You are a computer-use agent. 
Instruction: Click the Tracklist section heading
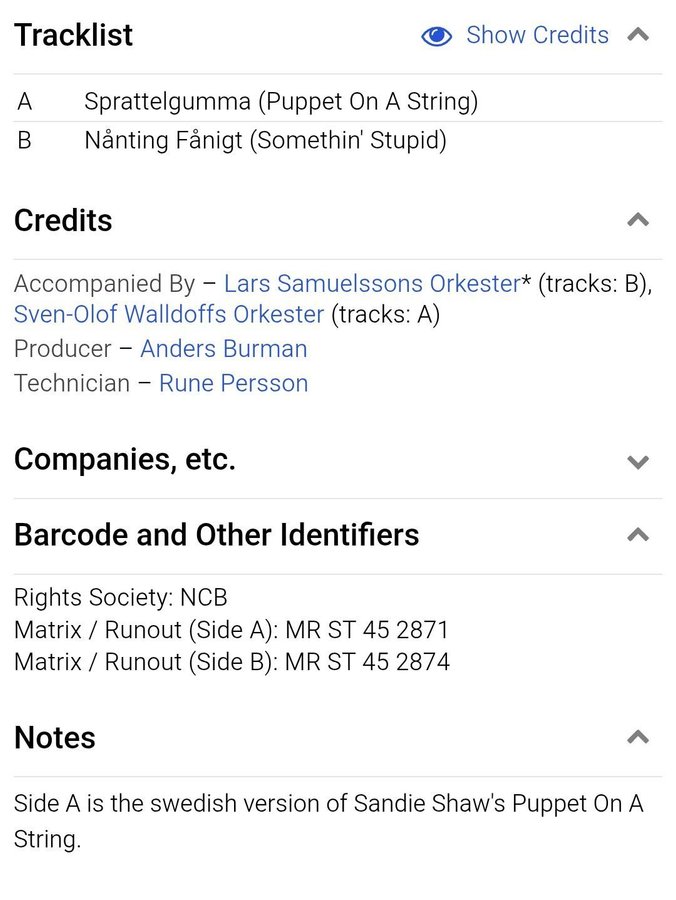[73, 35]
